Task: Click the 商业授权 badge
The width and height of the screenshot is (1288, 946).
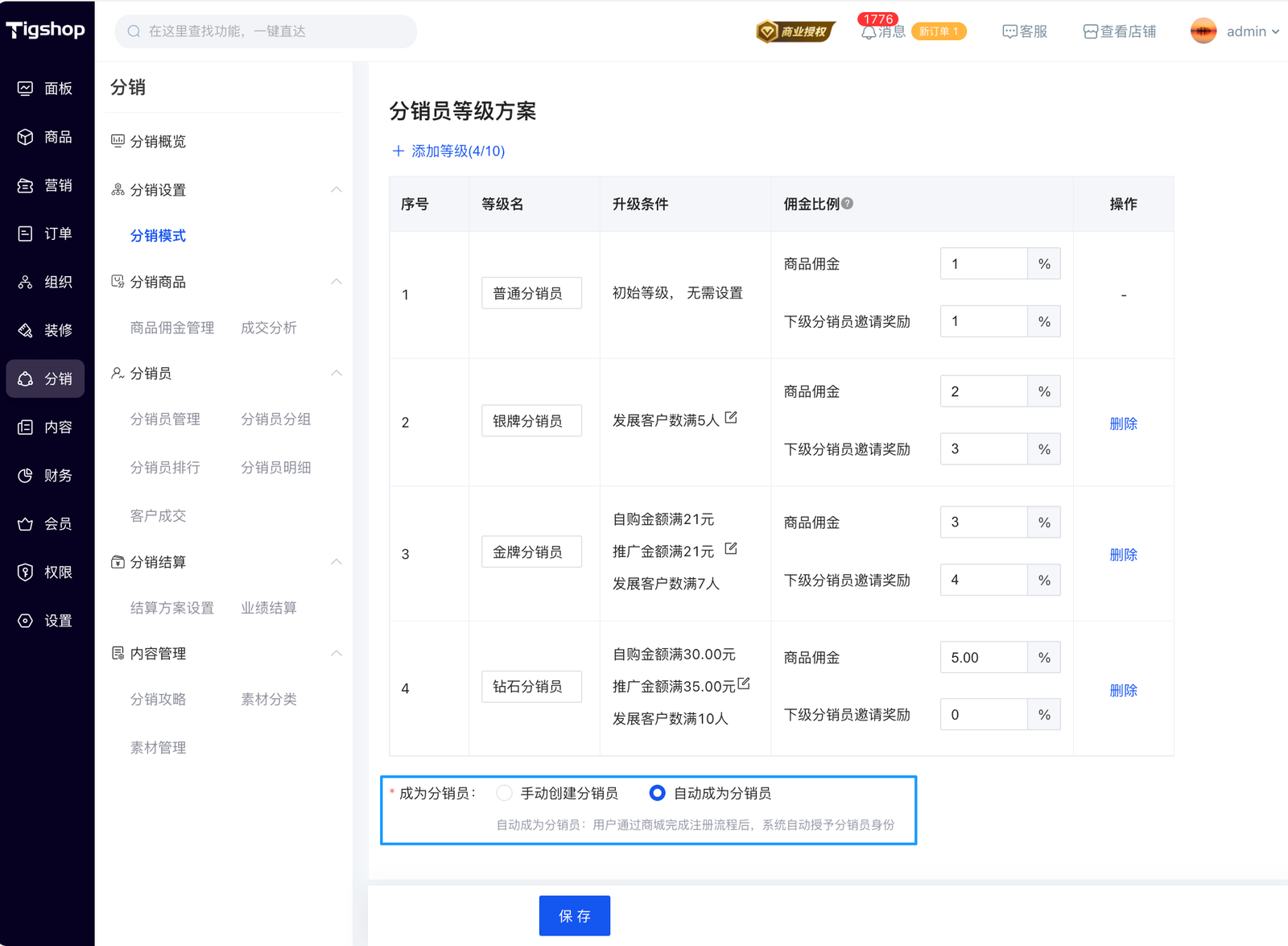Action: click(795, 31)
